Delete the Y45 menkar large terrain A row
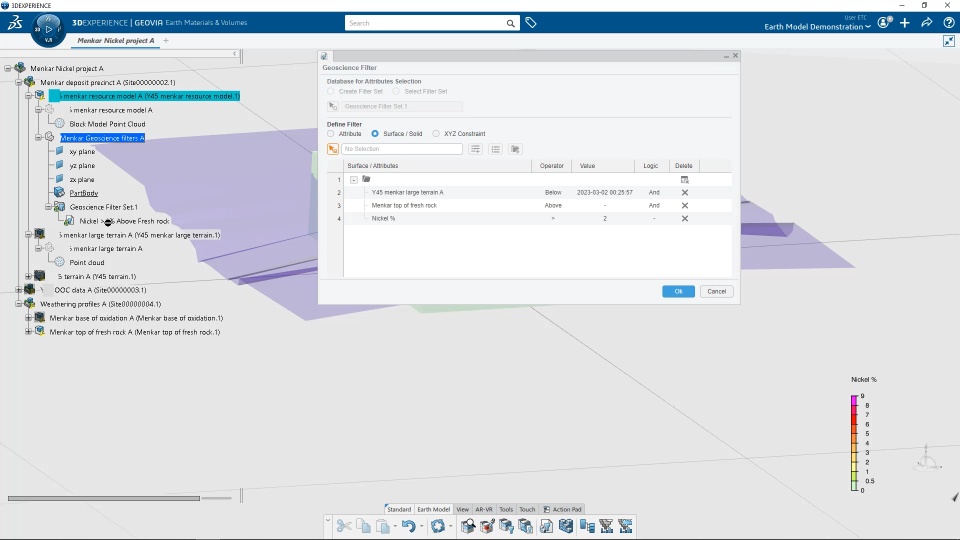The height and width of the screenshot is (540, 960). pyautogui.click(x=684, y=192)
